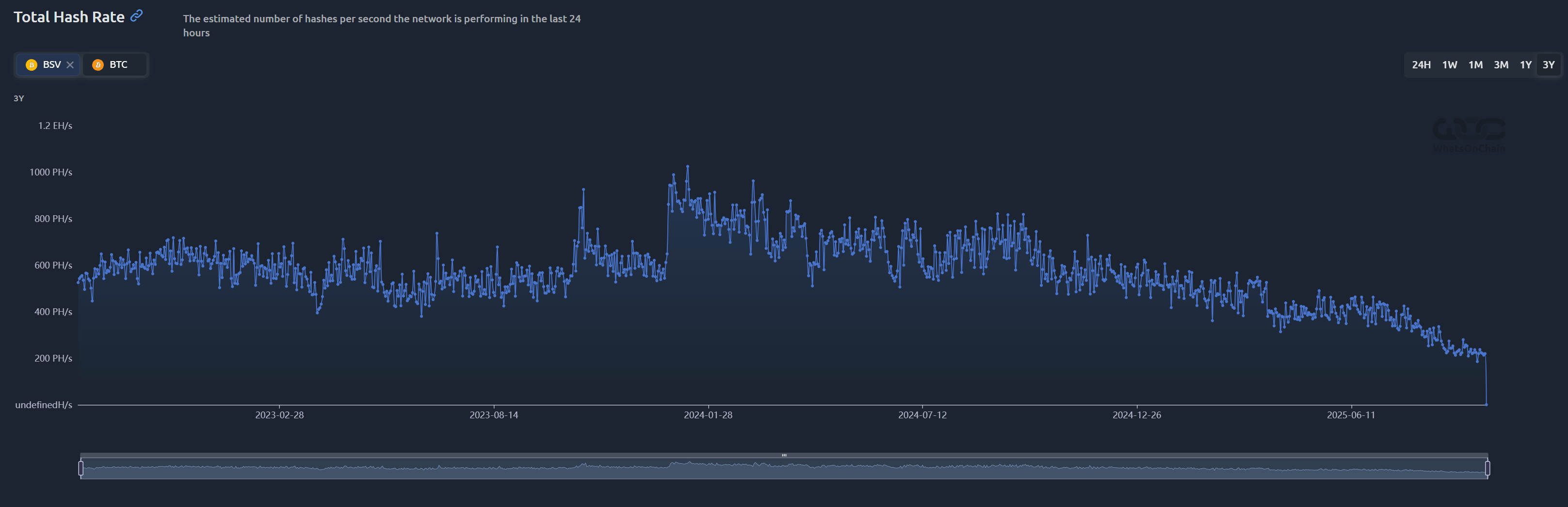Click the 1.2 EH/s axis label
The image size is (1568, 507).
pos(55,126)
